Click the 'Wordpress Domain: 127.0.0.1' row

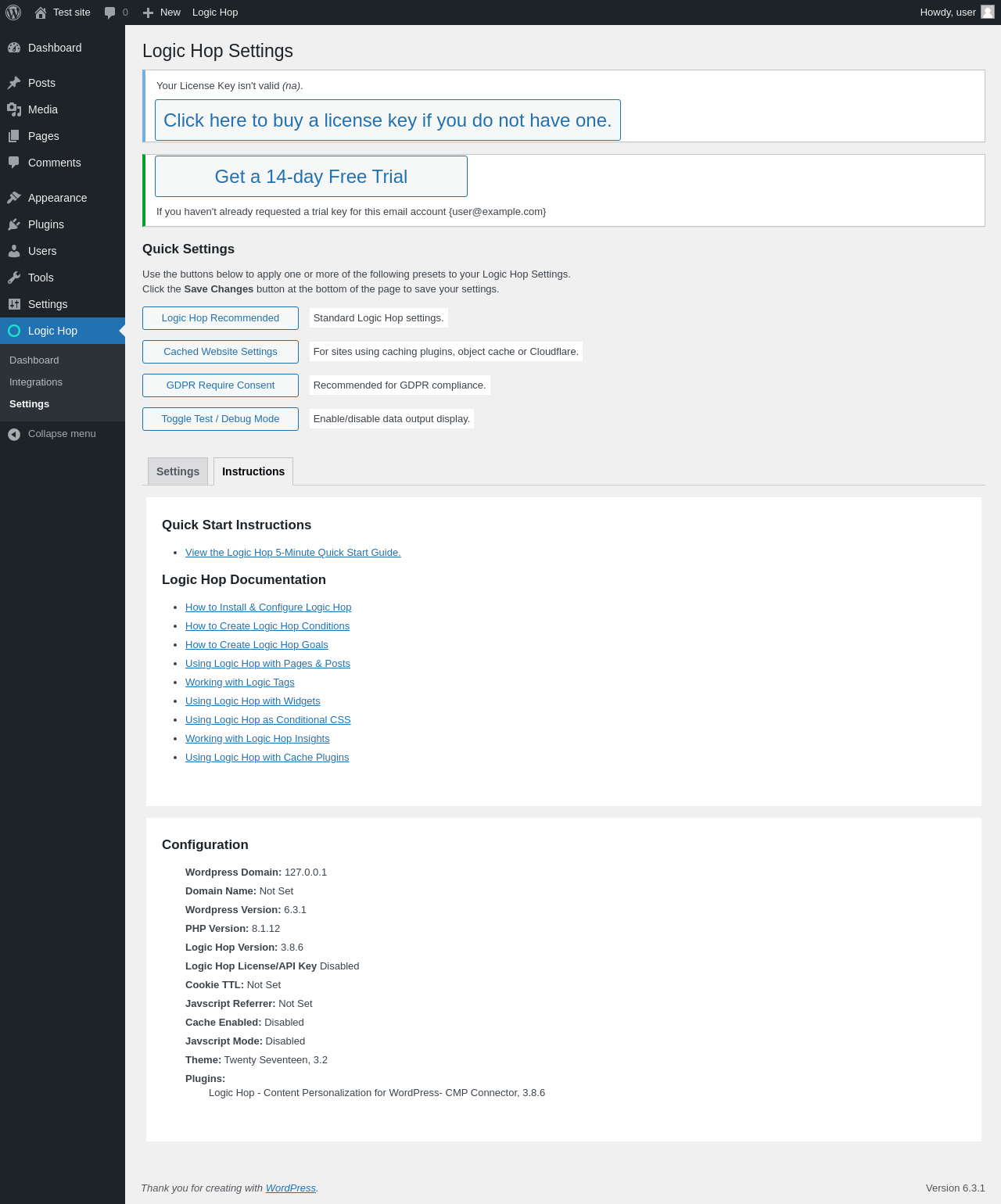(257, 873)
